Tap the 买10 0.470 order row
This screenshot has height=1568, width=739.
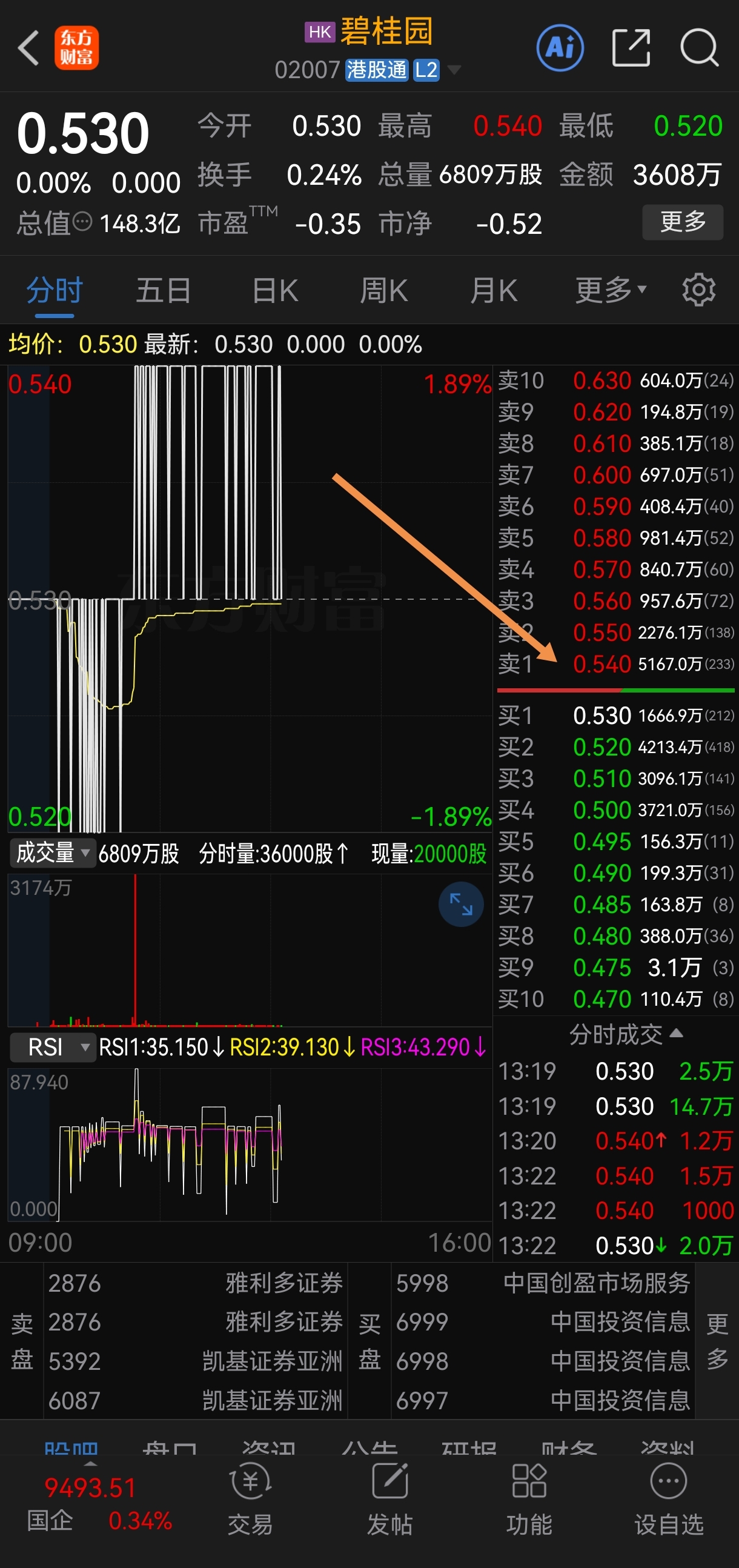615,1000
